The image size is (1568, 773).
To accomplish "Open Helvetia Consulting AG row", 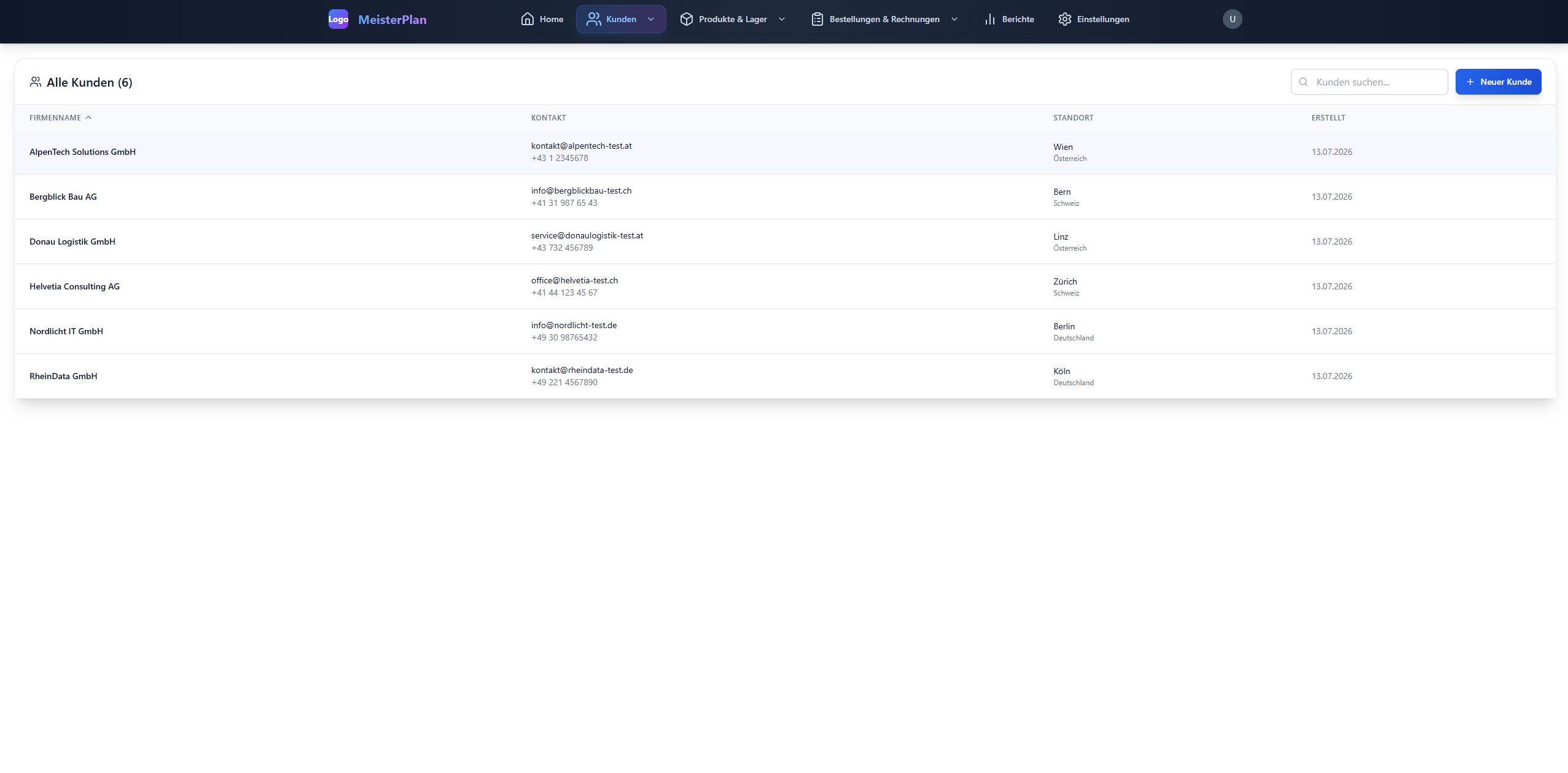I will (x=785, y=286).
